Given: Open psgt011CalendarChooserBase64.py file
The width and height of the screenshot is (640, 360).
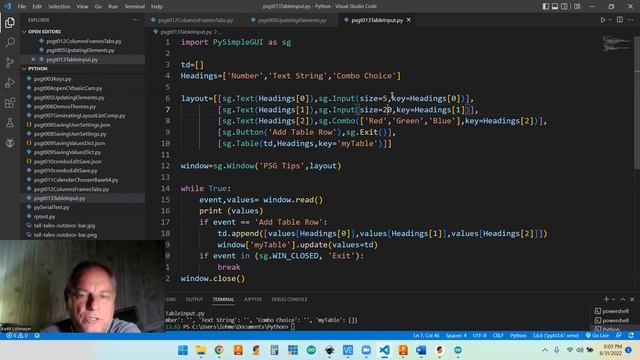Looking at the screenshot, I should click(76, 180).
